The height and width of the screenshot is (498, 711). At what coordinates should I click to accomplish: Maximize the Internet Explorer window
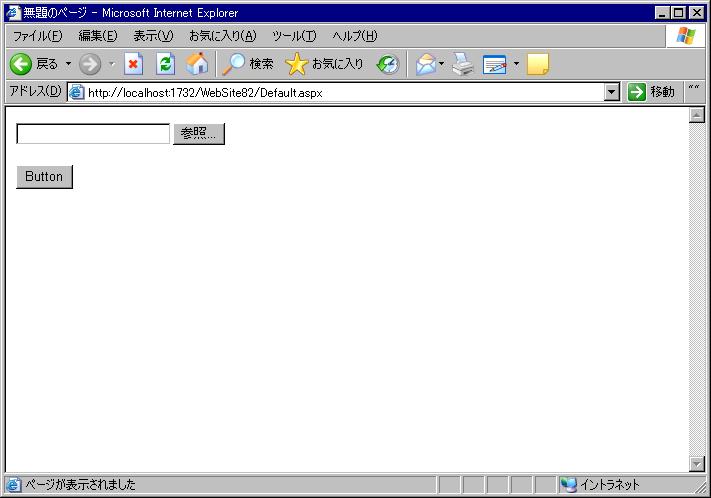(x=679, y=13)
